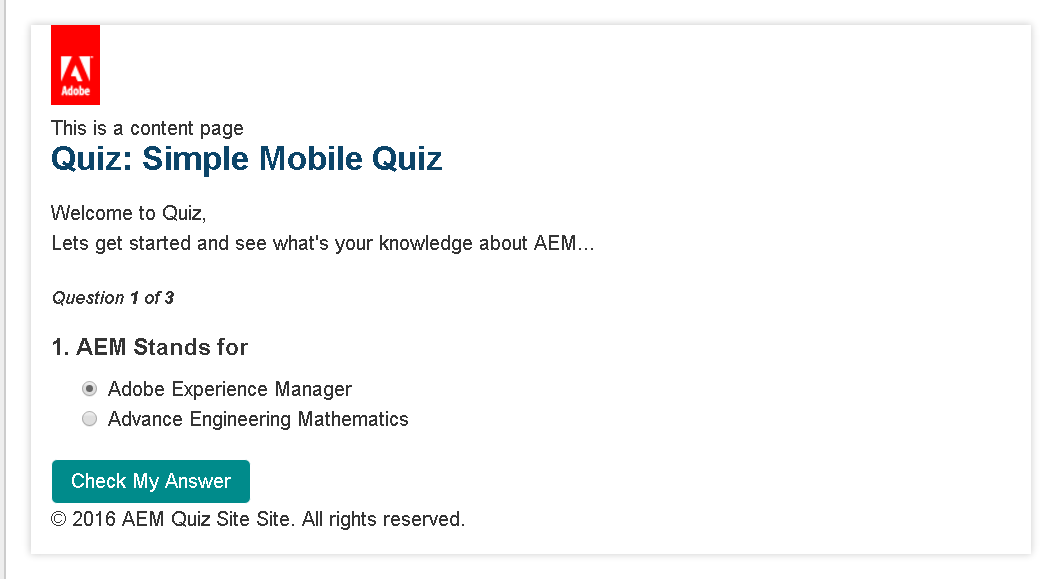The height and width of the screenshot is (579, 1056).
Task: Click the bold total questions number 3
Action: [169, 298]
